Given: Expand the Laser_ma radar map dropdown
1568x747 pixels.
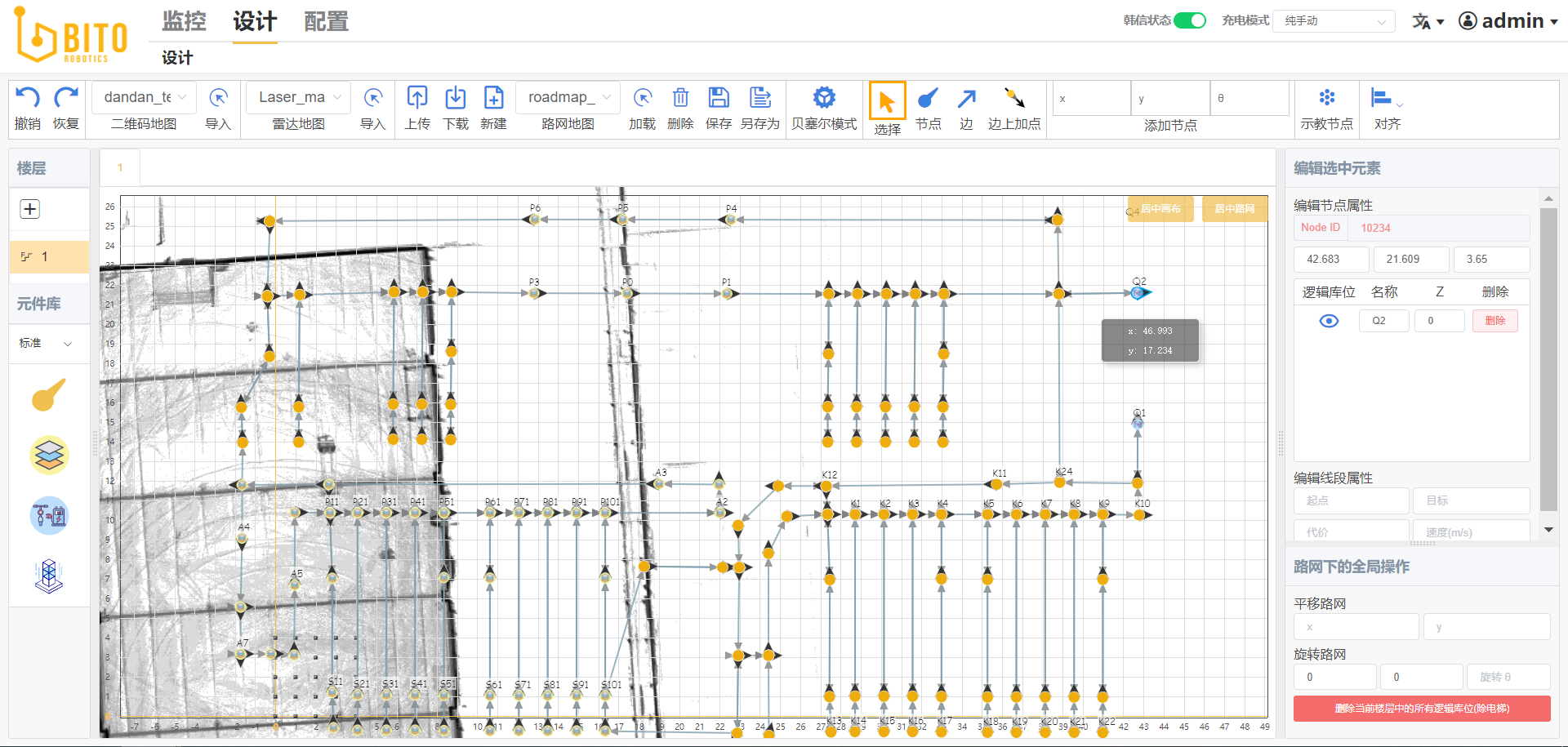Looking at the screenshot, I should point(299,97).
